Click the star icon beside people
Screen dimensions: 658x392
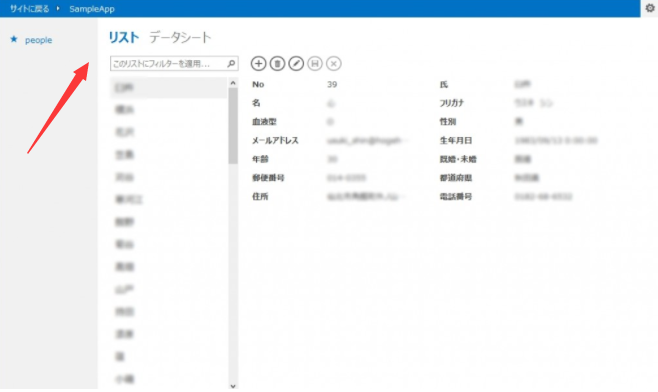(x=14, y=39)
